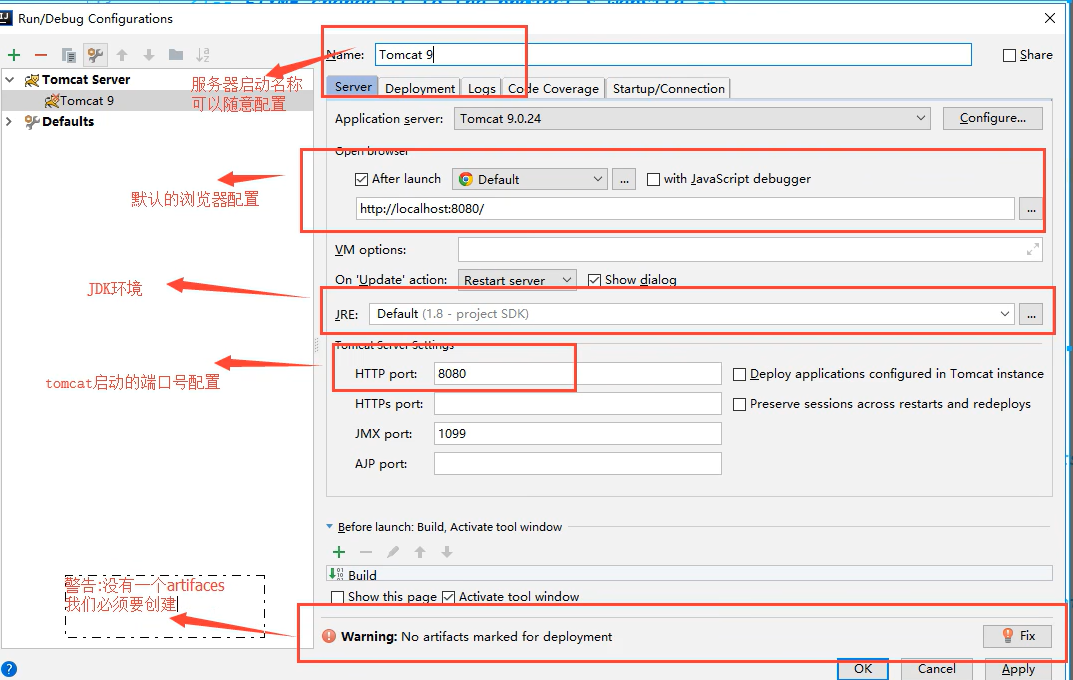Open edit defaults wrench icon
The height and width of the screenshot is (680, 1073).
(95, 55)
